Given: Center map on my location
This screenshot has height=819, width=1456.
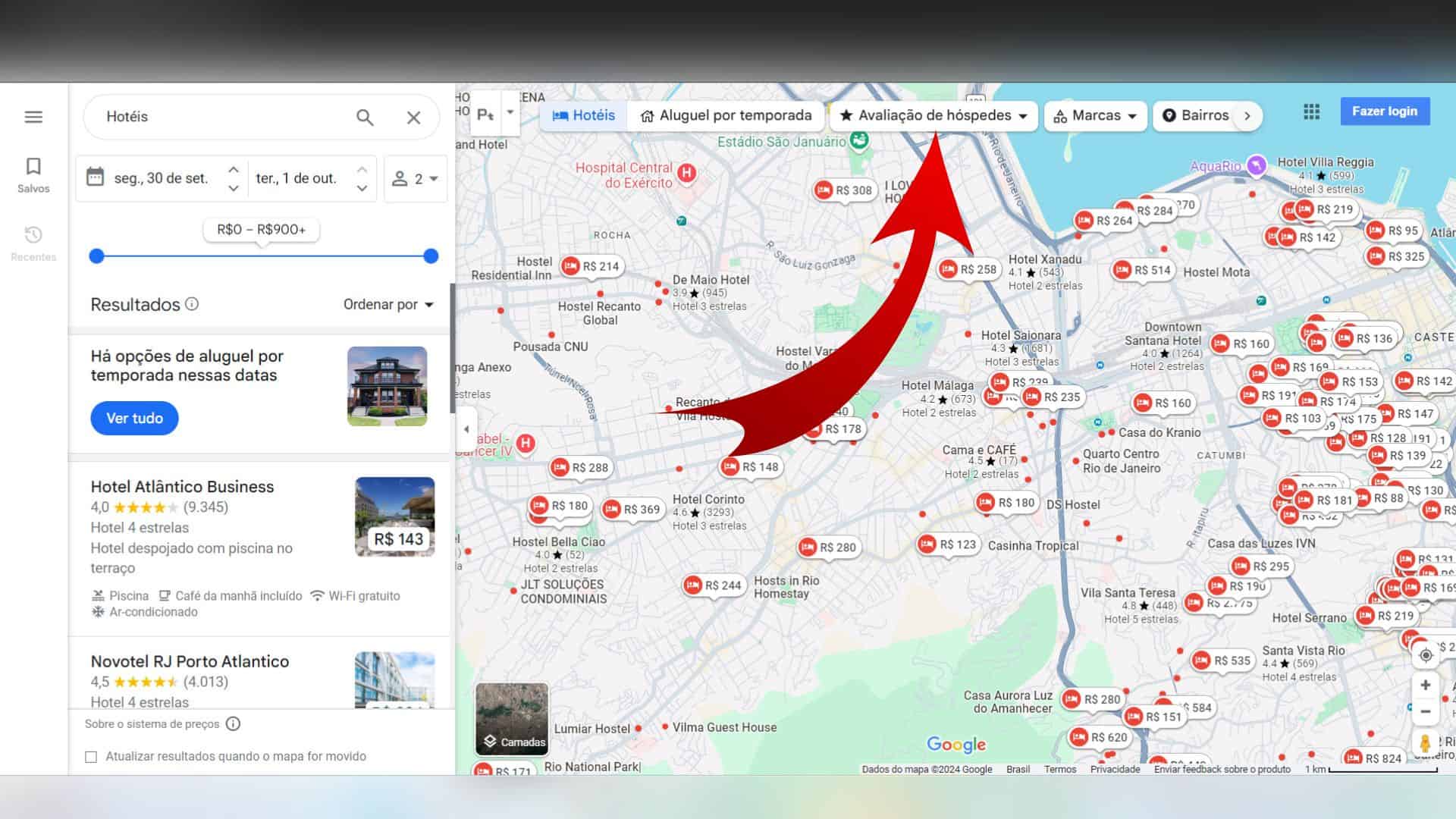Looking at the screenshot, I should coord(1426,655).
